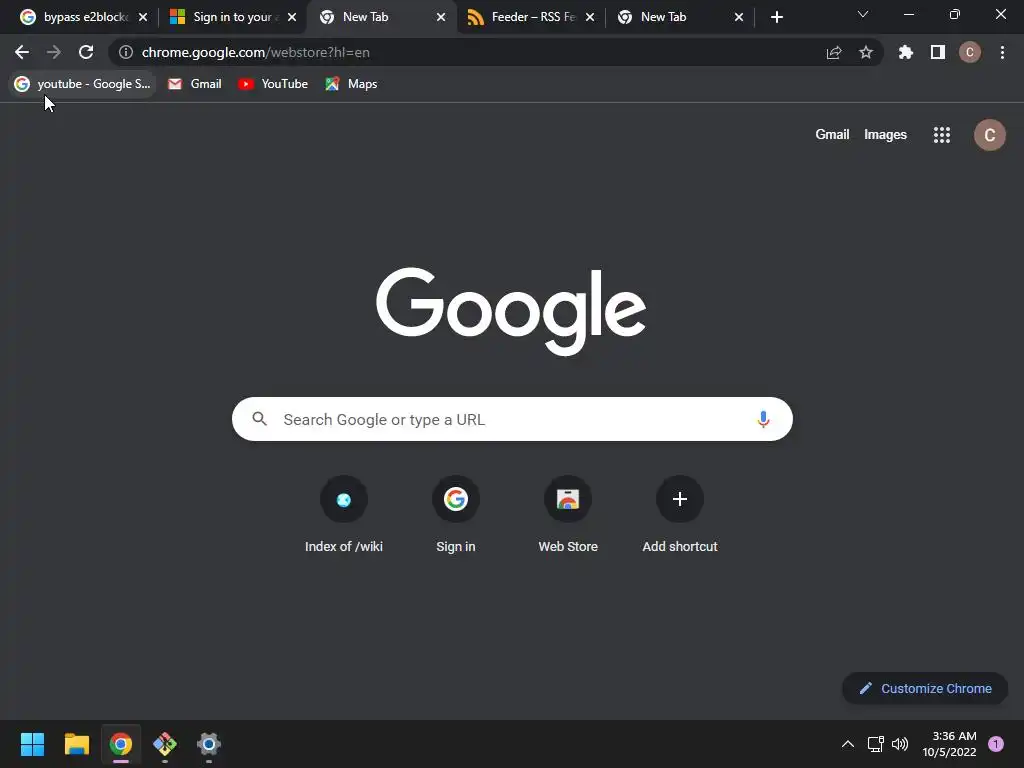The image size is (1024, 768).
Task: Share this page icon in address bar
Action: (834, 52)
